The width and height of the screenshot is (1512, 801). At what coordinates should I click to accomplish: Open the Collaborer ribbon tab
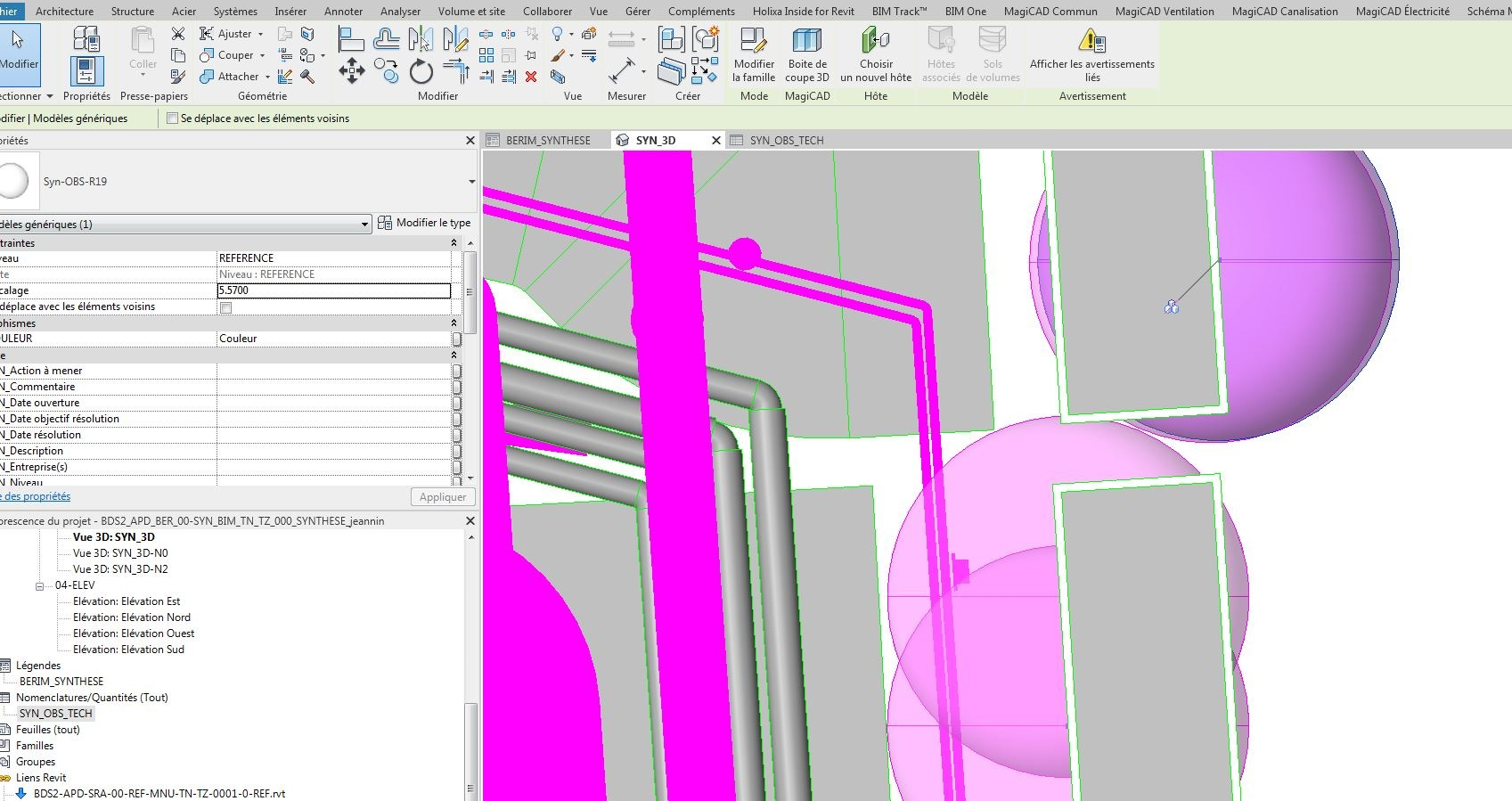coord(547,11)
